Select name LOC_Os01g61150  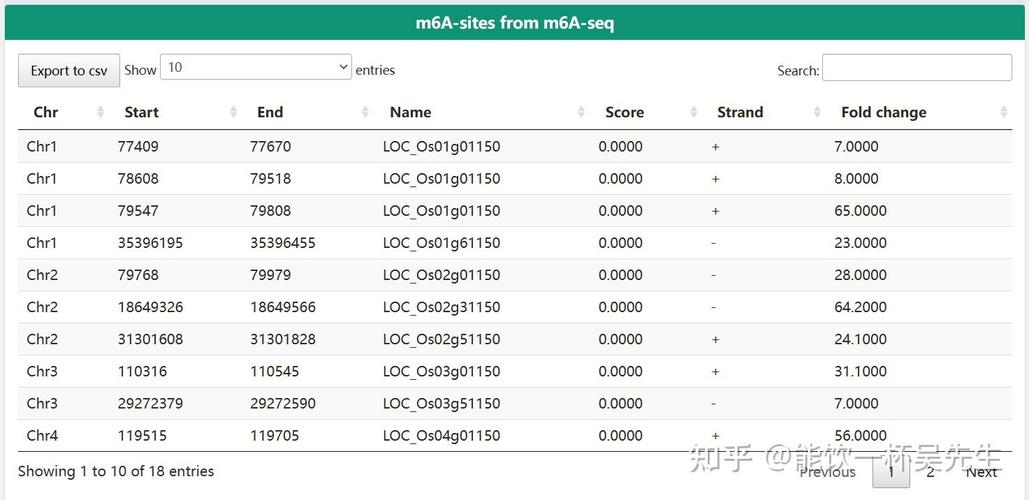click(x=442, y=243)
